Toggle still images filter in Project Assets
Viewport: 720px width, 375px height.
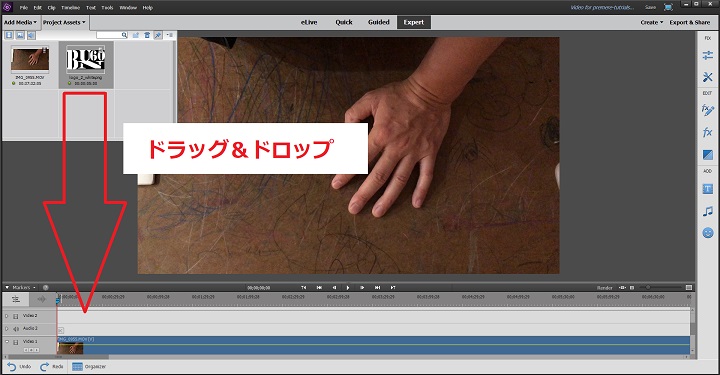20,35
